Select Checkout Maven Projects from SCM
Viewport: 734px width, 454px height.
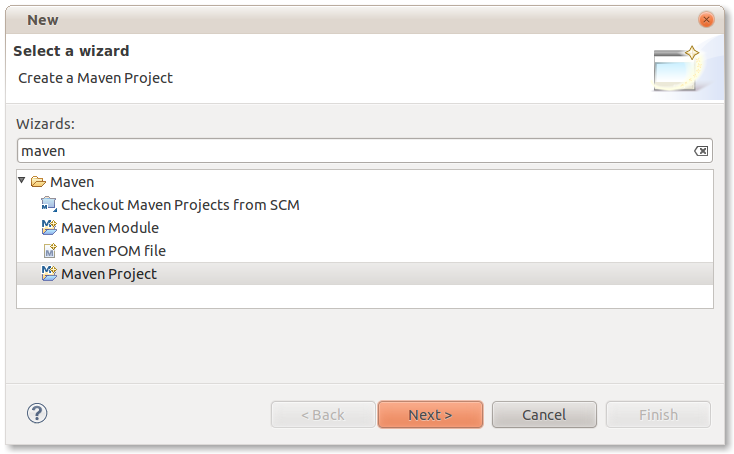(x=180, y=205)
